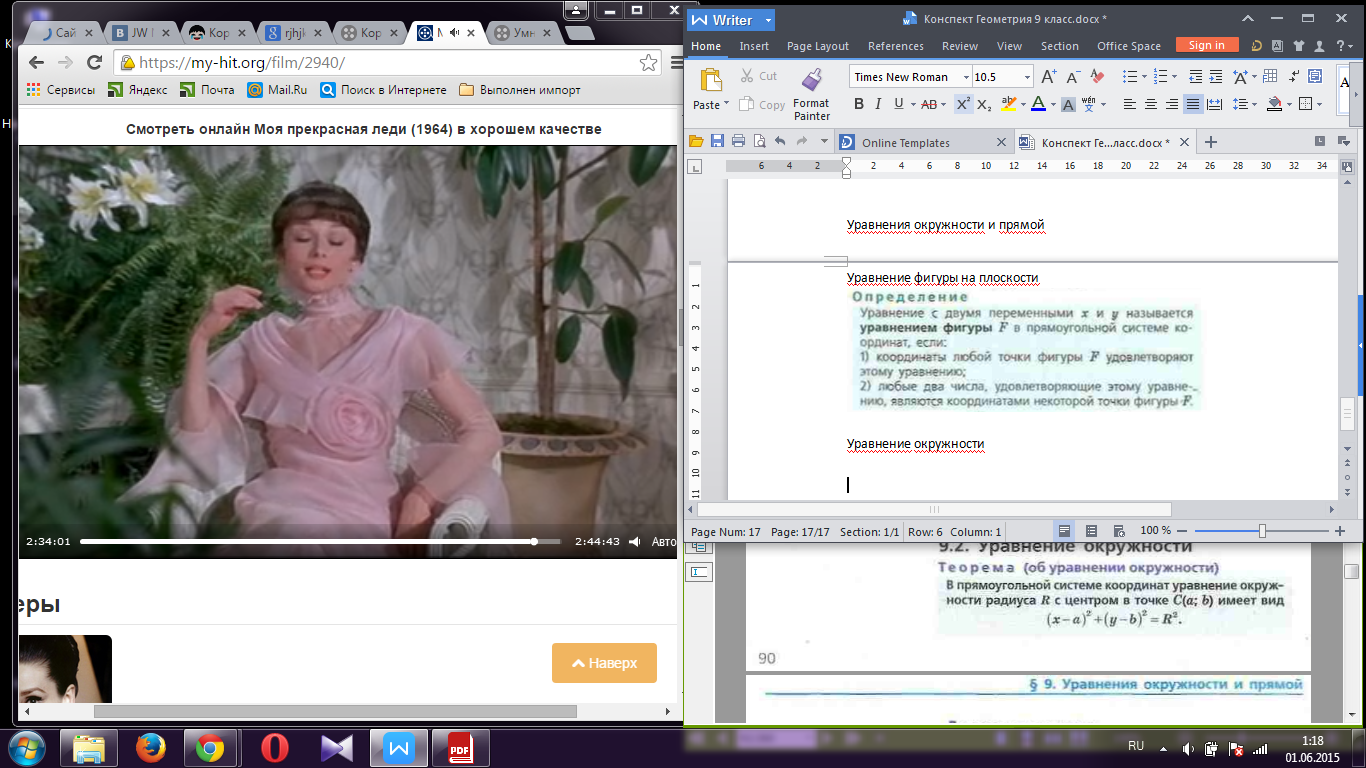
Task: Open the Page Layout ribbon tab
Action: tap(817, 46)
